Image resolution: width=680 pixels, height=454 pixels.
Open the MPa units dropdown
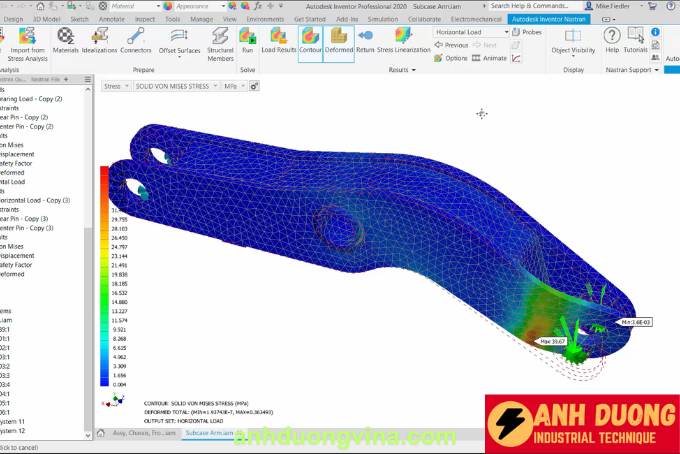[234, 87]
